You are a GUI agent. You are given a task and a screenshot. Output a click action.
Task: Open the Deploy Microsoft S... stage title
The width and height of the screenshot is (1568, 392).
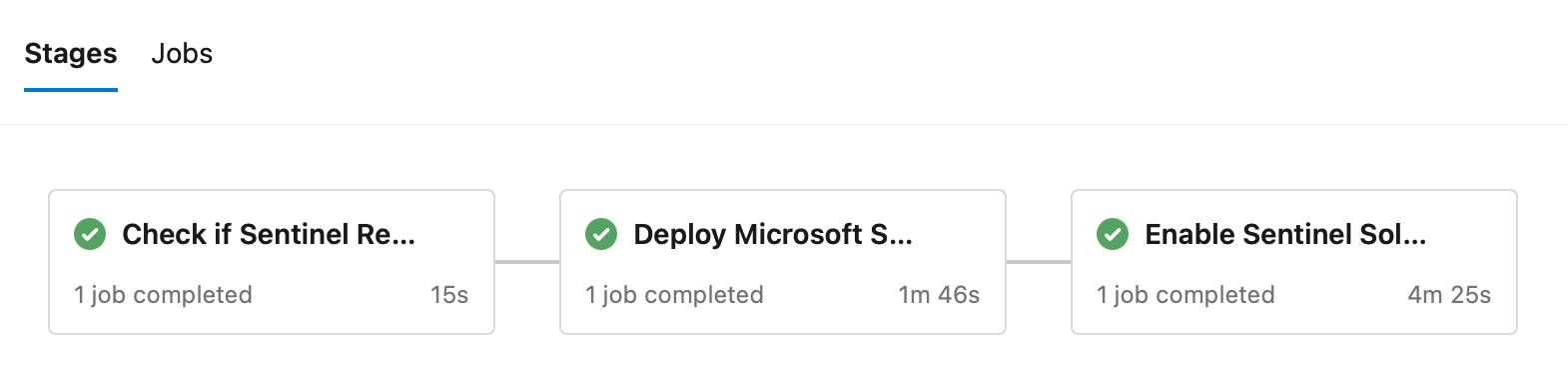(x=773, y=234)
